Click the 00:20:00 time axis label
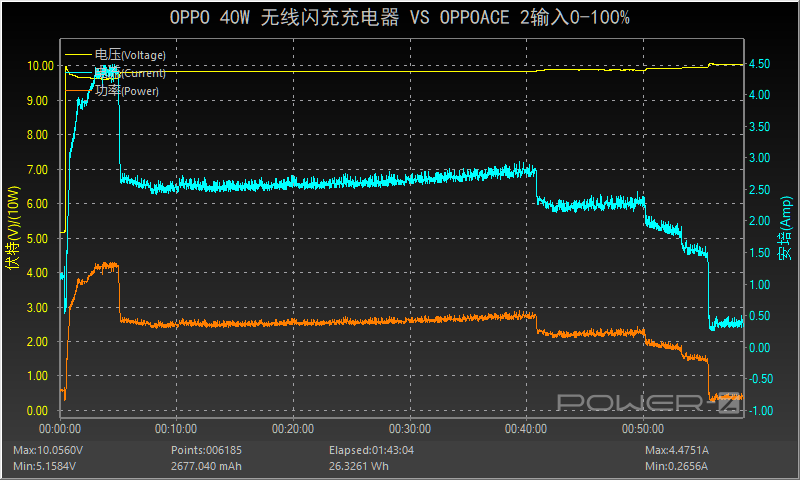This screenshot has height=480, width=800. click(293, 428)
